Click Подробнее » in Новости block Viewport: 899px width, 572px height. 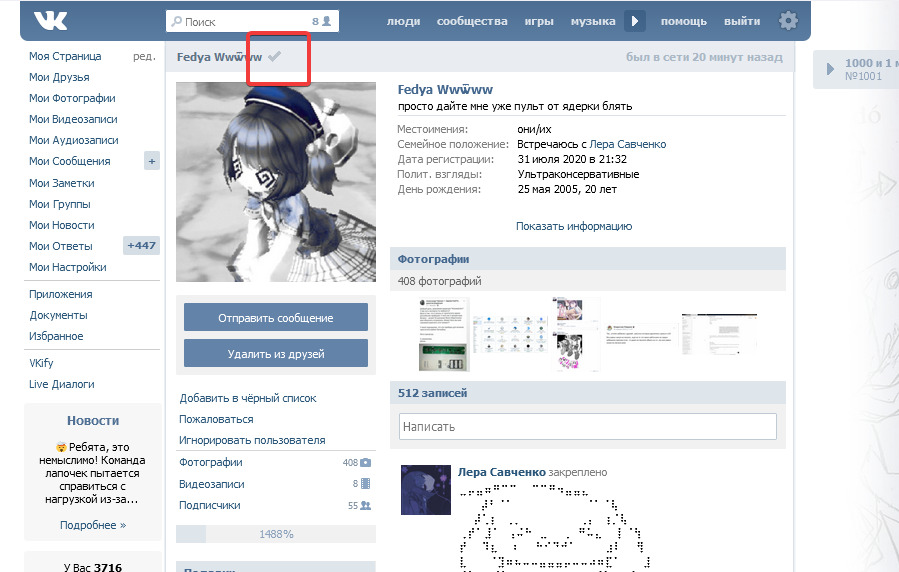[93, 525]
